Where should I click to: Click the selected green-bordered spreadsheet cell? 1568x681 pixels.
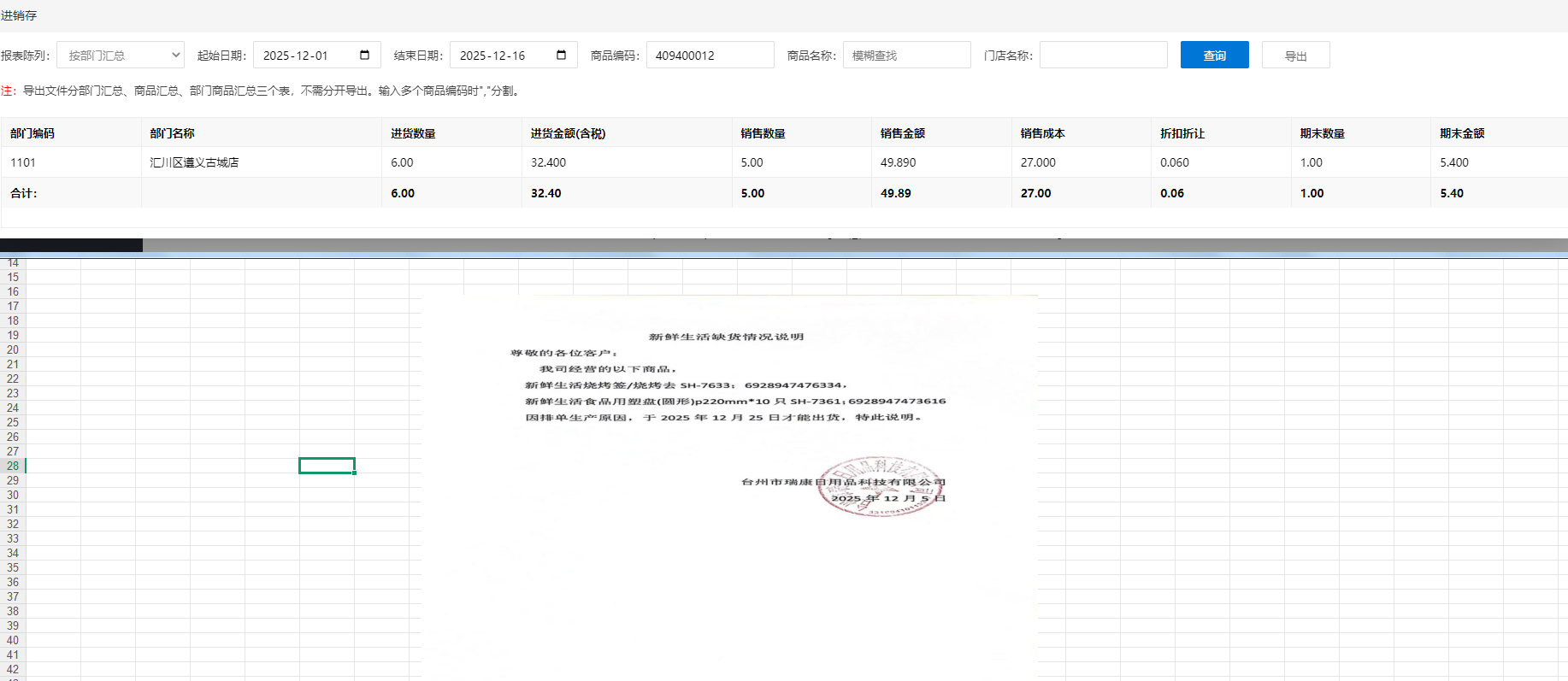(x=327, y=466)
